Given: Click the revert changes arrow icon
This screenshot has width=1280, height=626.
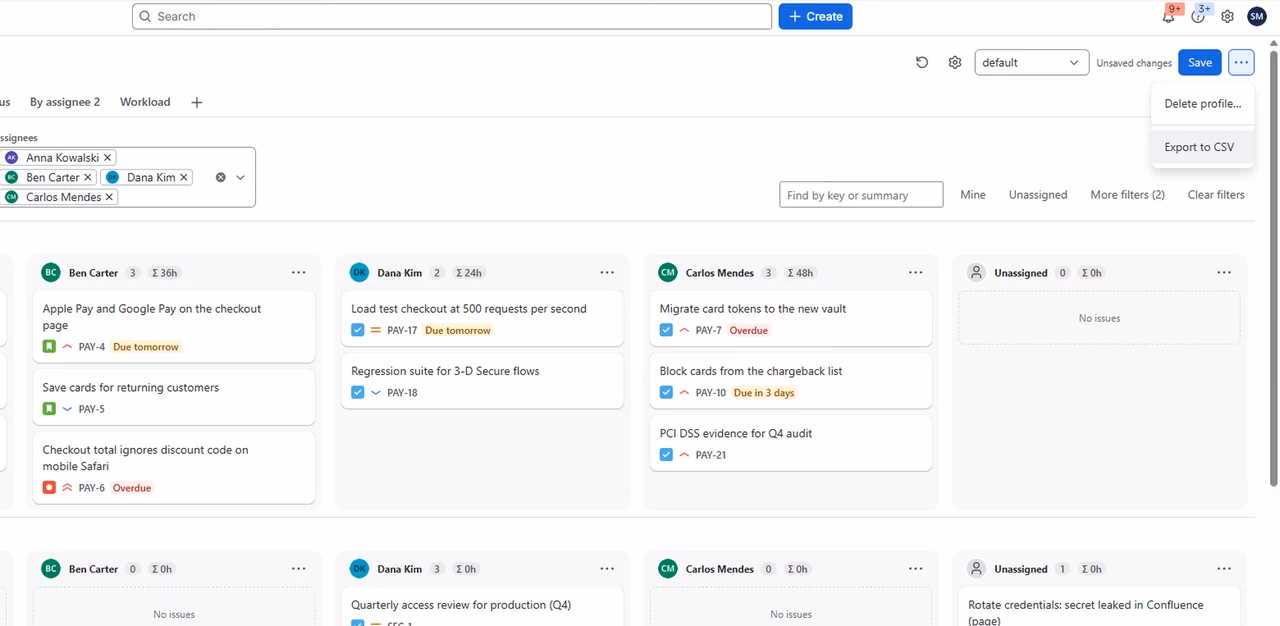Looking at the screenshot, I should pyautogui.click(x=922, y=62).
